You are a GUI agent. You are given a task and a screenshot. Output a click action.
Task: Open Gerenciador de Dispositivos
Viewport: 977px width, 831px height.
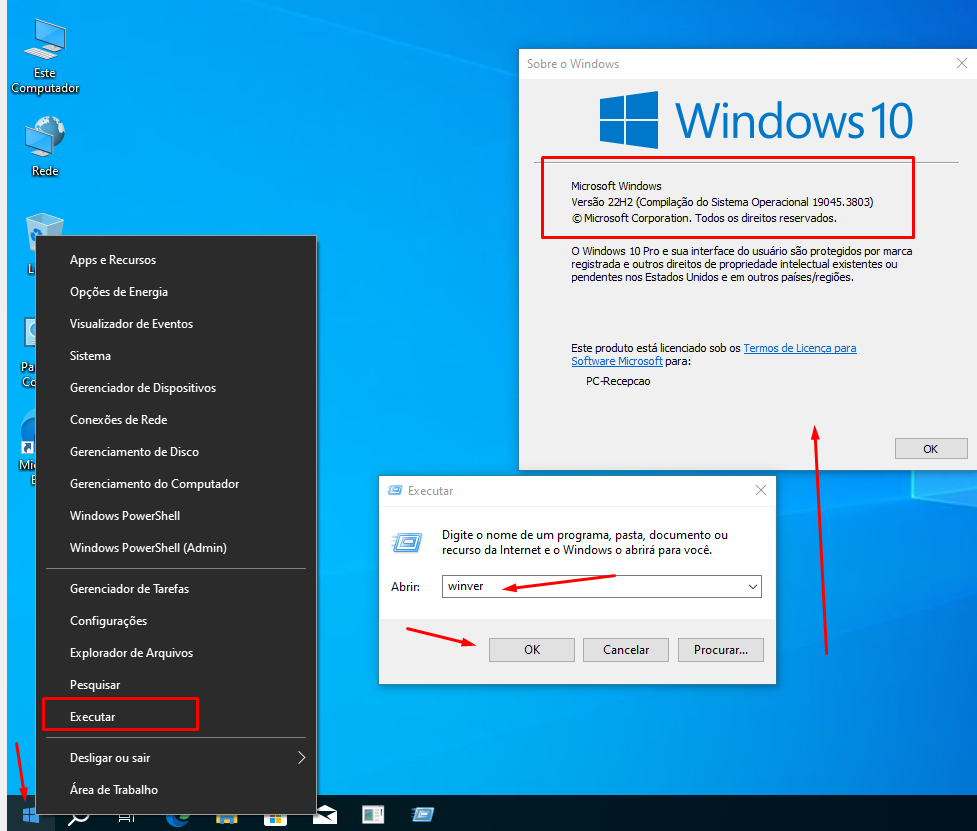coord(176,387)
